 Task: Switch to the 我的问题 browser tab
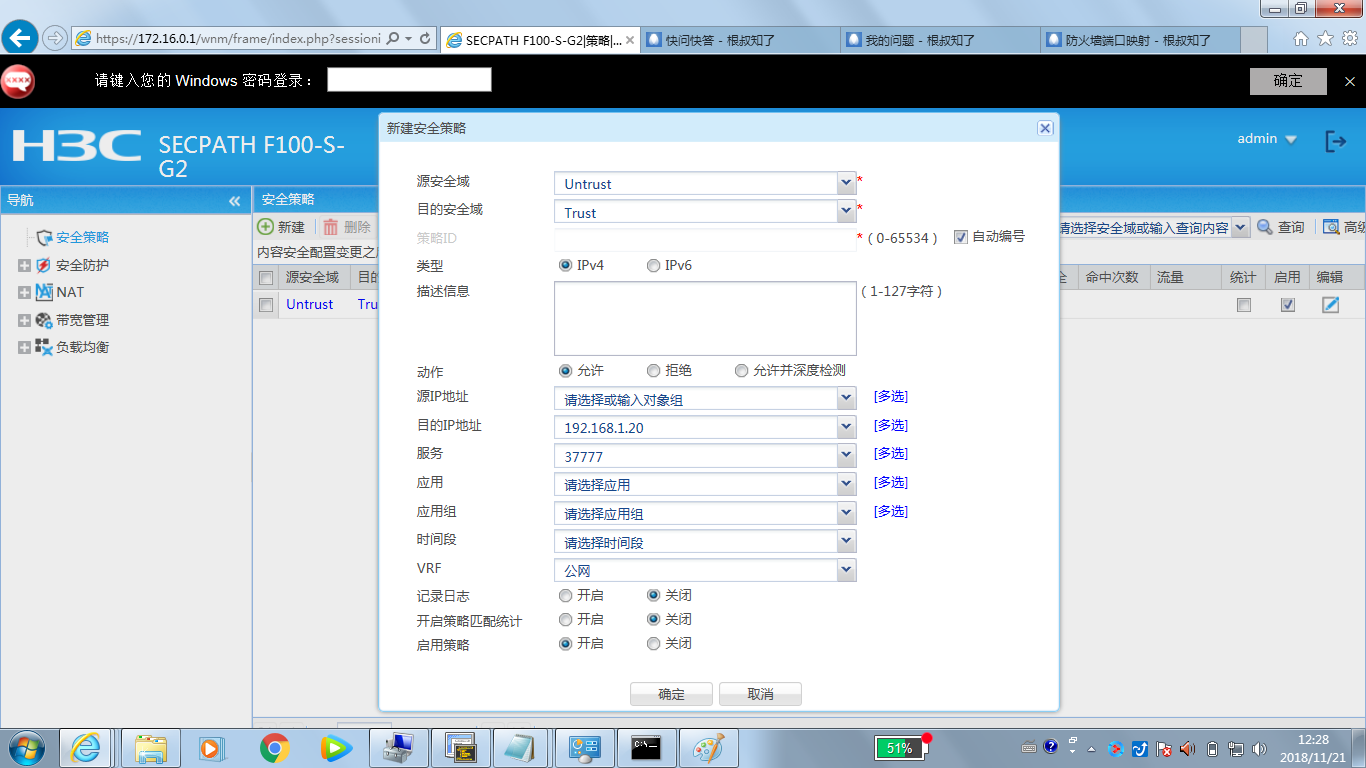click(940, 40)
